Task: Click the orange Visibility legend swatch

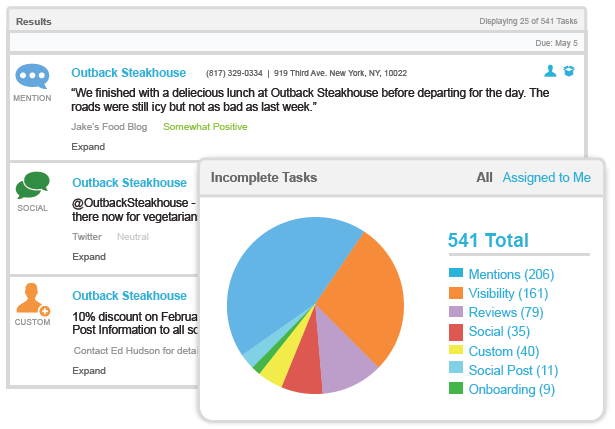Action: point(456,293)
